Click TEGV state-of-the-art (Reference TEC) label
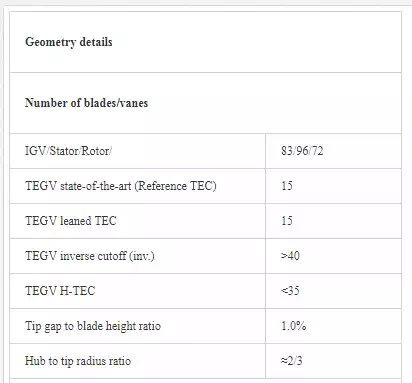This screenshot has width=412, height=383. click(x=121, y=186)
